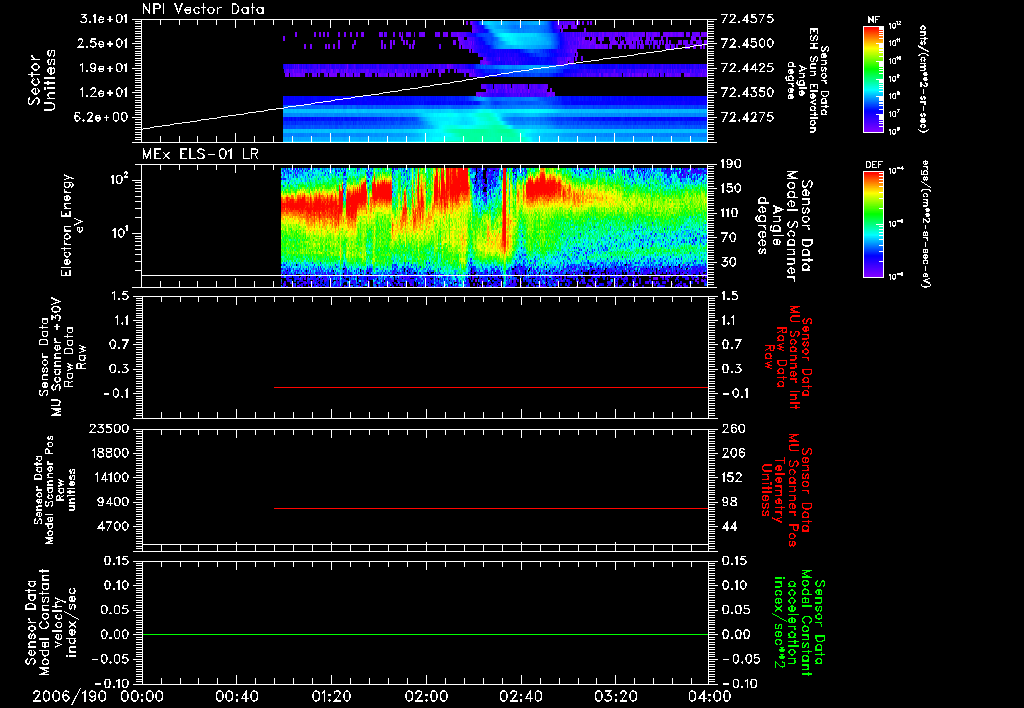The image size is (1024, 708).
Task: Click the 01:20 time tick label
Action: coord(331,696)
